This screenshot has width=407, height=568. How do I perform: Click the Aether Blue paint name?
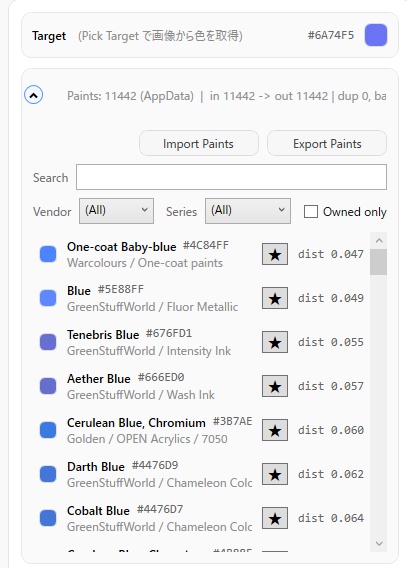pos(99,379)
